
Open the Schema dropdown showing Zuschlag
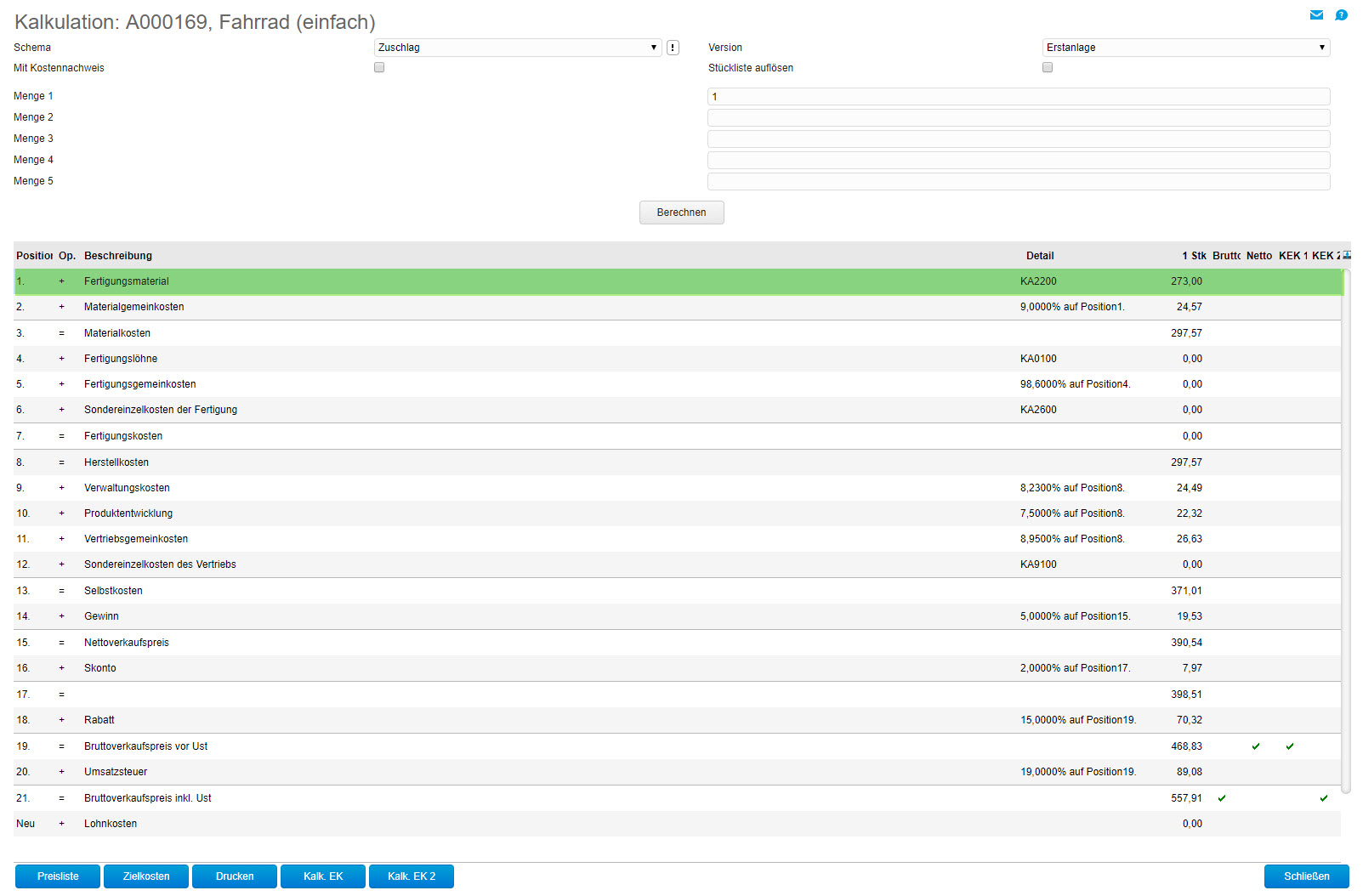(518, 48)
